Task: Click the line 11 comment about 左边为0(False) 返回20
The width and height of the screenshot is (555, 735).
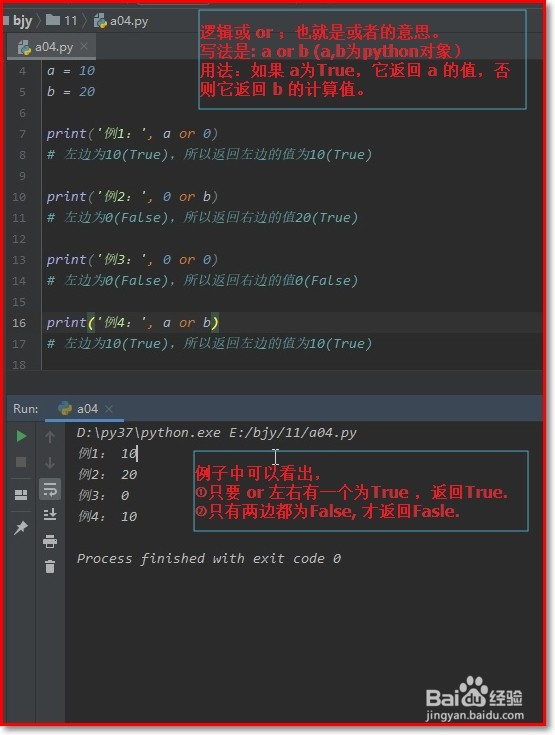Action: pyautogui.click(x=202, y=218)
